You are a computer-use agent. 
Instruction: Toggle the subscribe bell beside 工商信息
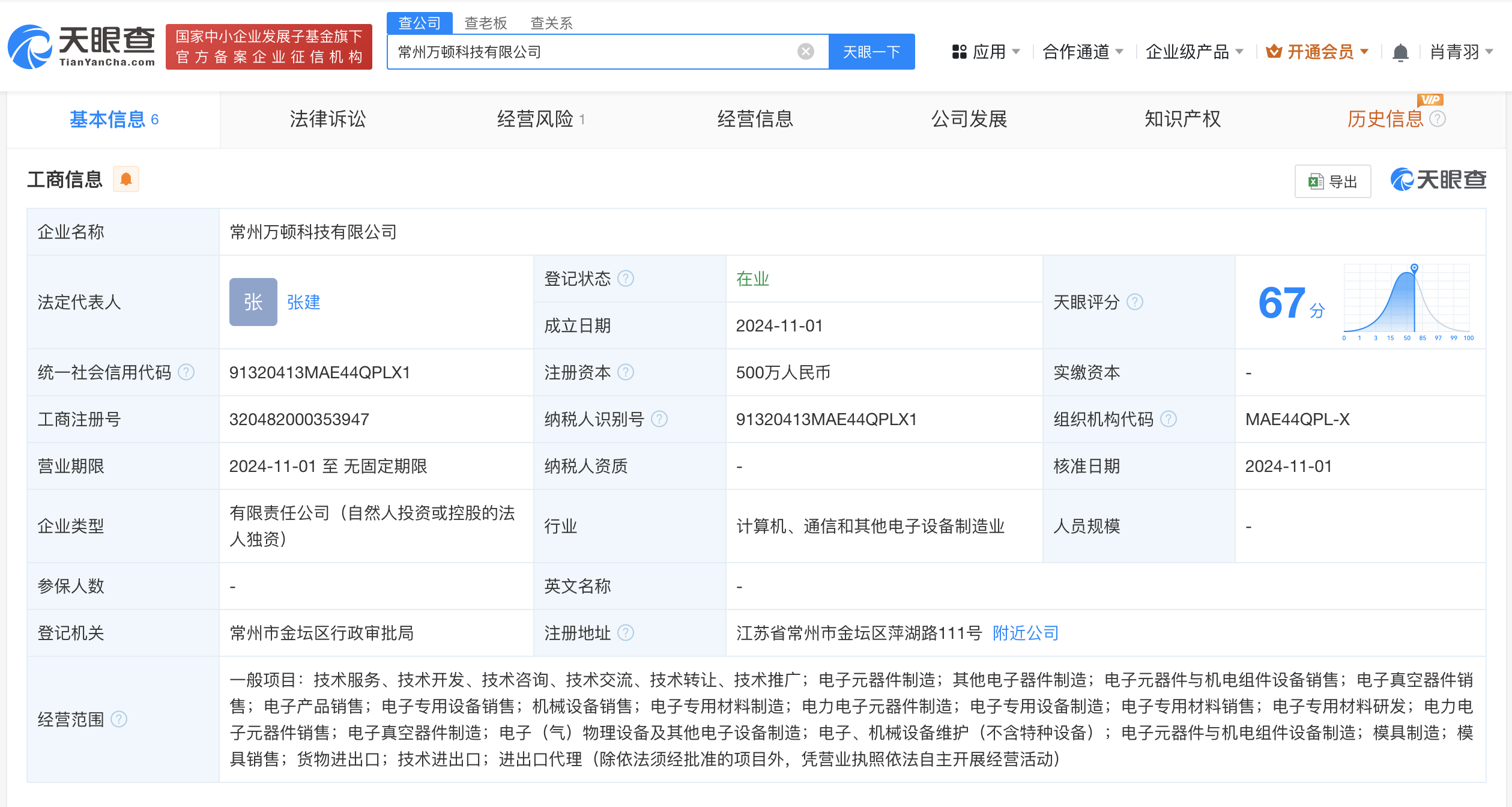[x=126, y=179]
